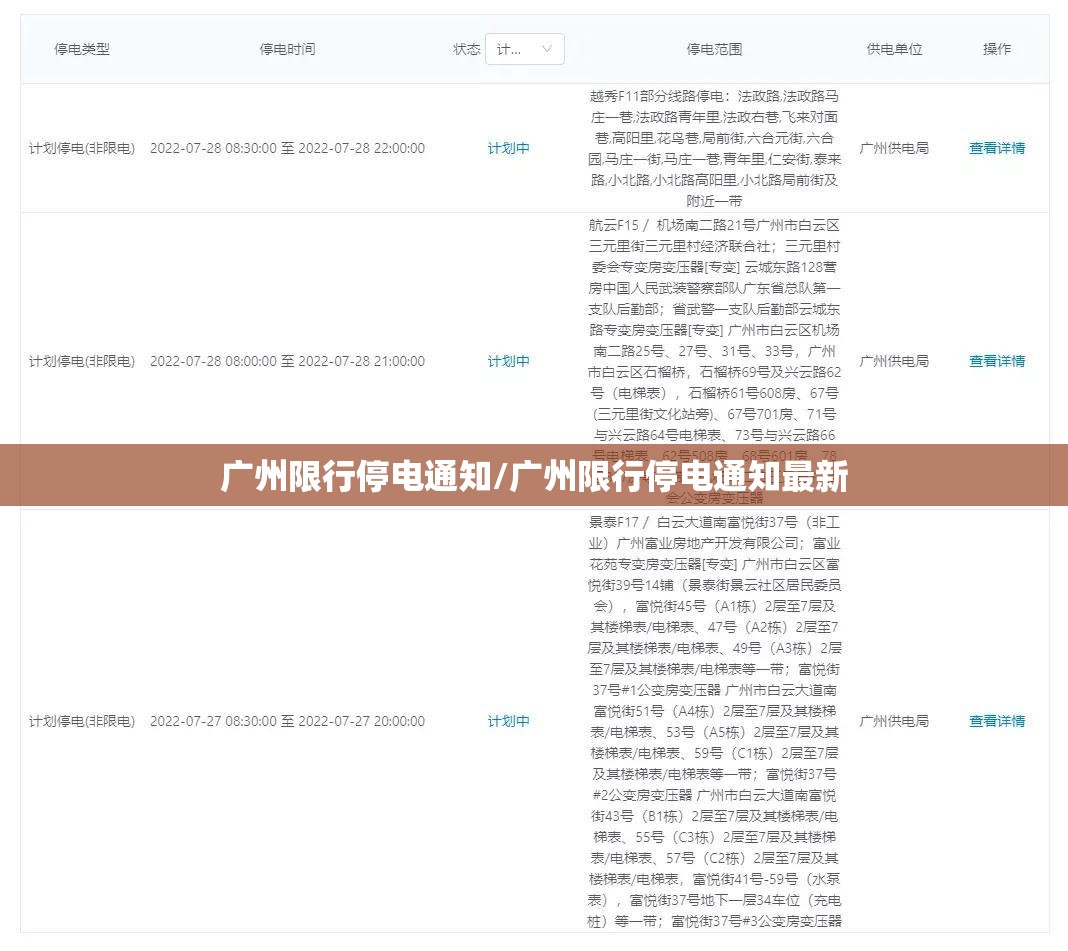Click 计划中 status in the 航云F15 row
Screen dimensions: 1068x951
coord(508,361)
